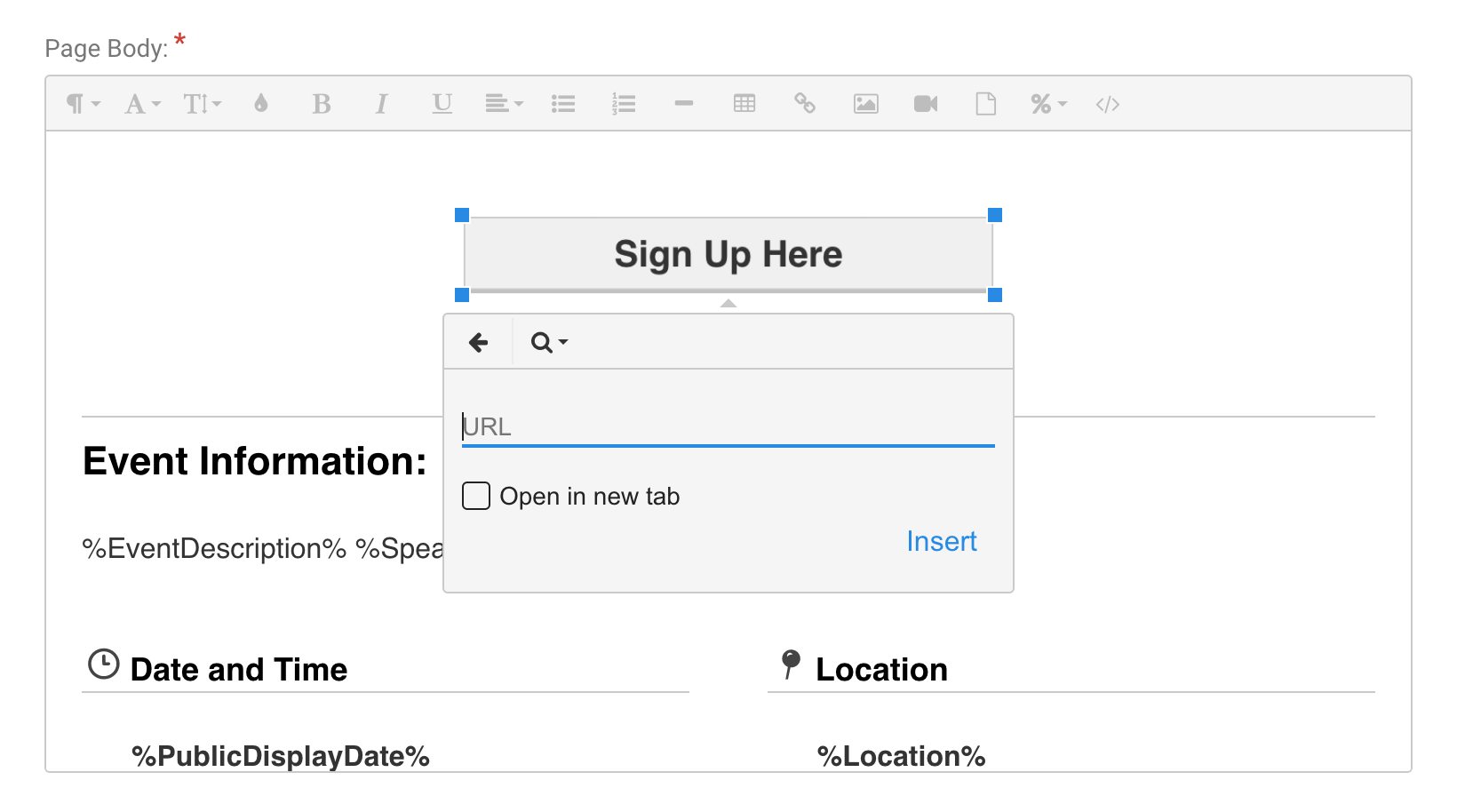This screenshot has height=812, width=1457.
Task: Toggle underline formatting
Action: pos(442,104)
